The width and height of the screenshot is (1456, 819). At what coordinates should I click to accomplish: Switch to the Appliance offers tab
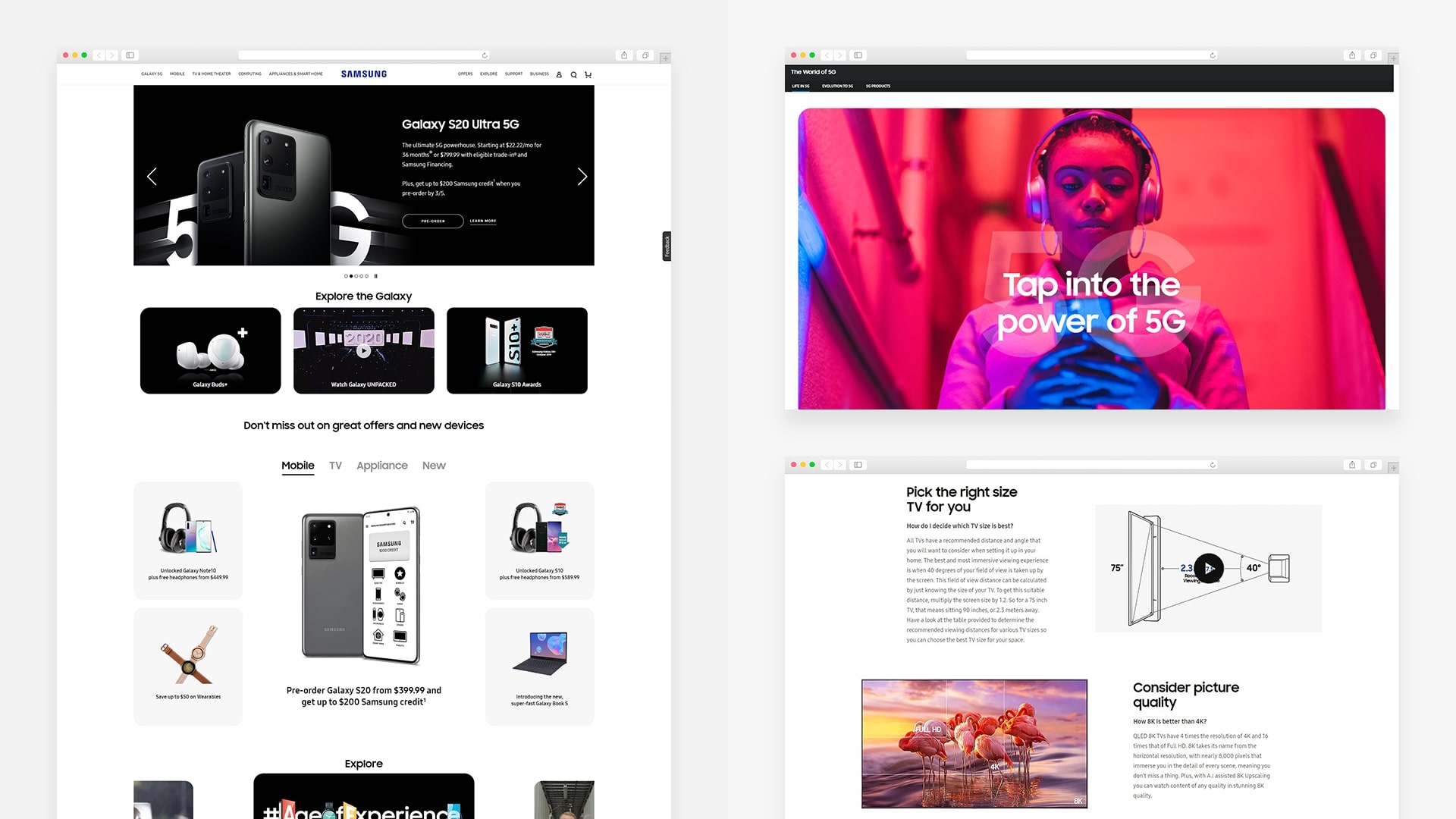(381, 466)
